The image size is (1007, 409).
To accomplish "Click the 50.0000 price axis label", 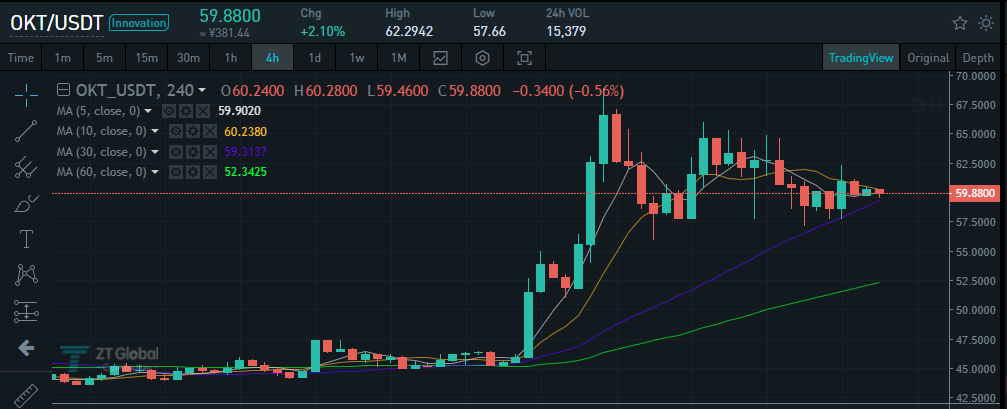I will click(x=975, y=310).
